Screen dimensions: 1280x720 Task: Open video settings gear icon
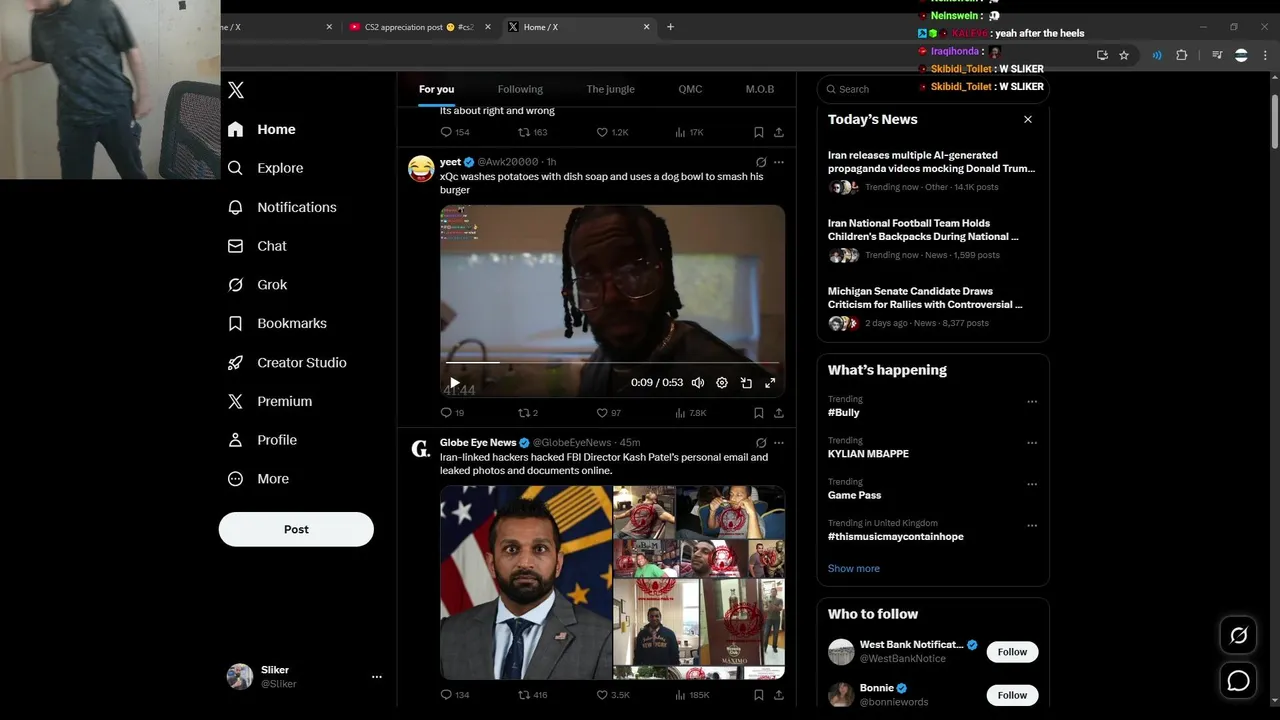coord(722,383)
